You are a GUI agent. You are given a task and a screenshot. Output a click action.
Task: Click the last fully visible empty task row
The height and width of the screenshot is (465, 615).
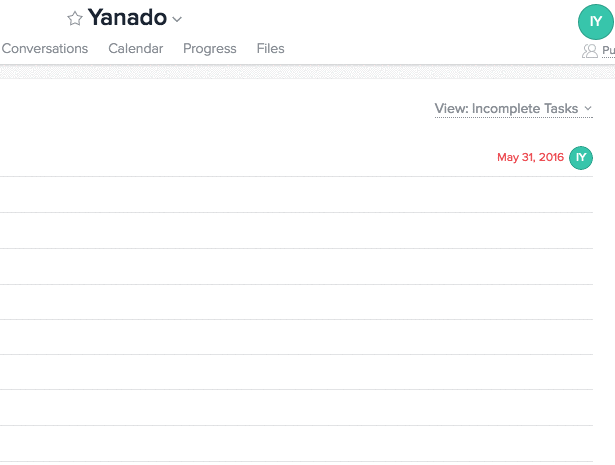point(296,443)
